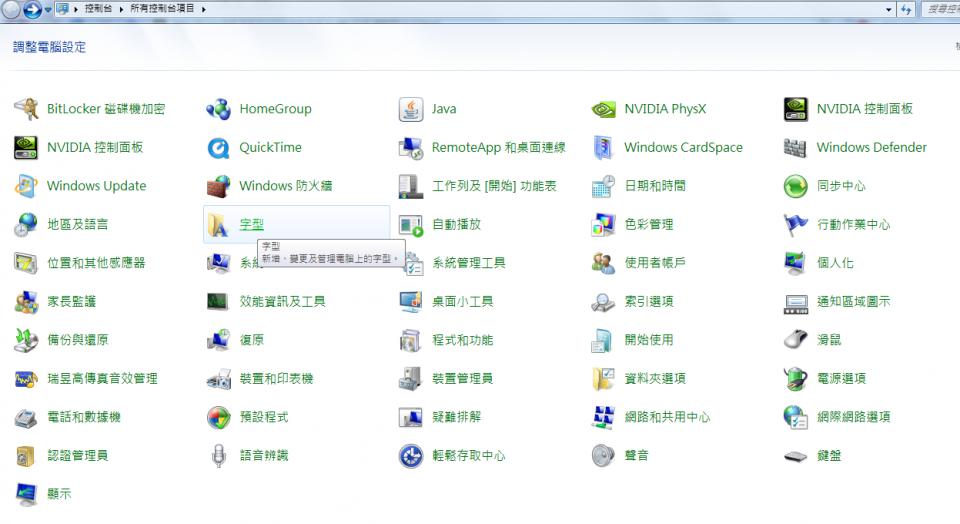Open the QuickTime icon
The height and width of the screenshot is (524, 960).
pyautogui.click(x=219, y=148)
